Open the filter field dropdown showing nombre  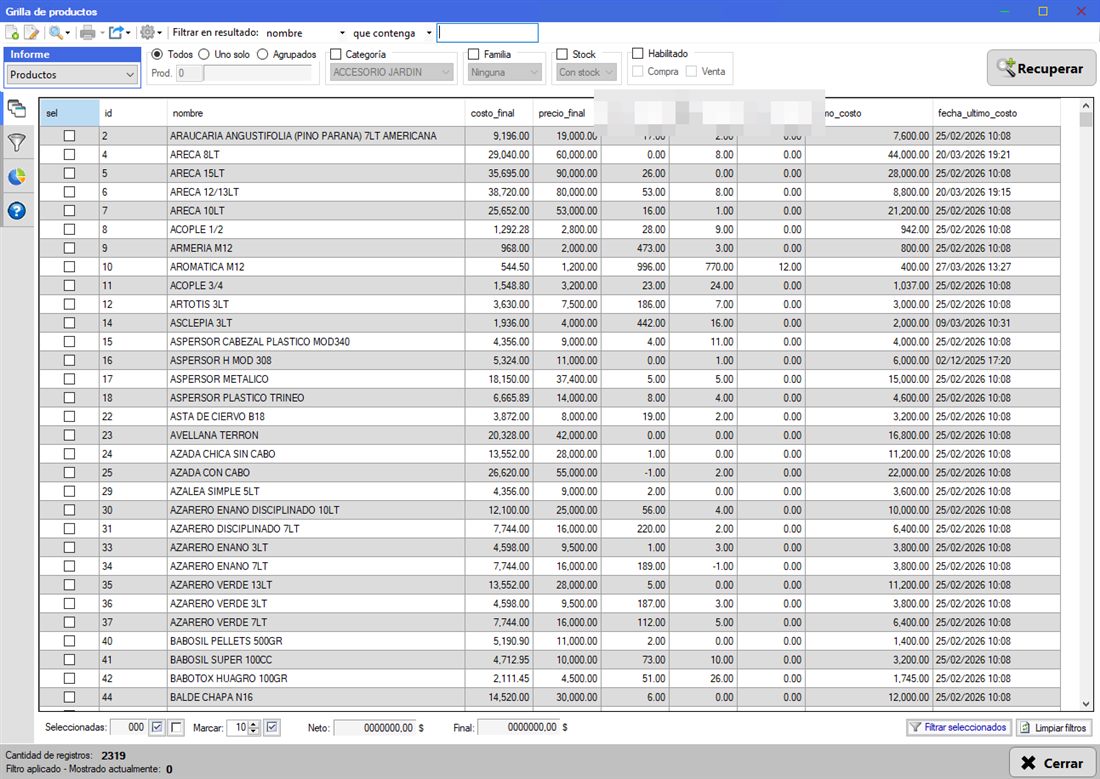305,33
